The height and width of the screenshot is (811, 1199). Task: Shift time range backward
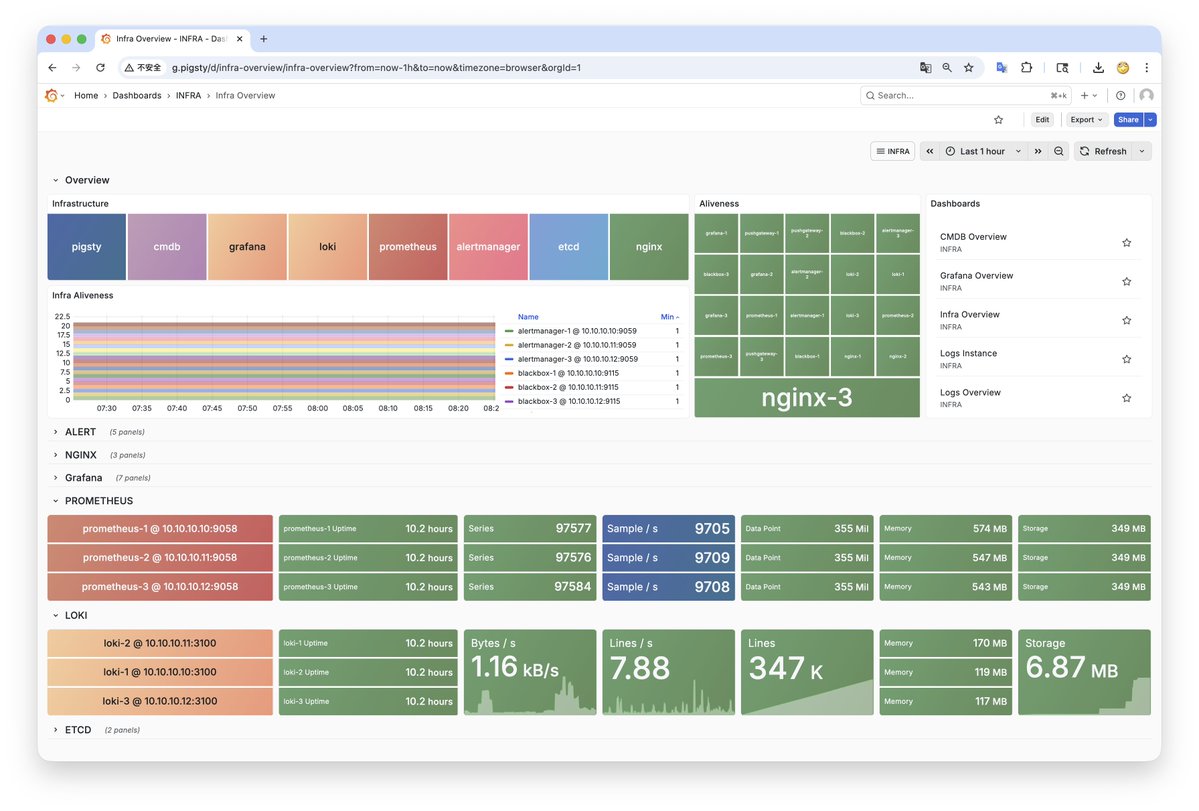930,151
